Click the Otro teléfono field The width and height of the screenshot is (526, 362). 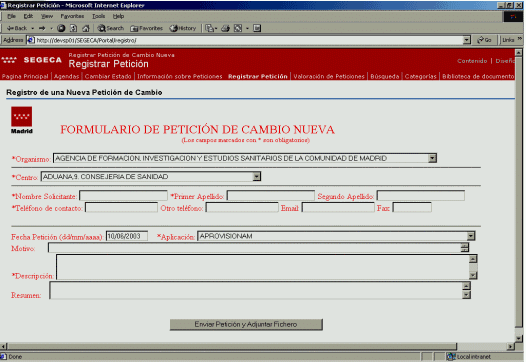(242, 208)
